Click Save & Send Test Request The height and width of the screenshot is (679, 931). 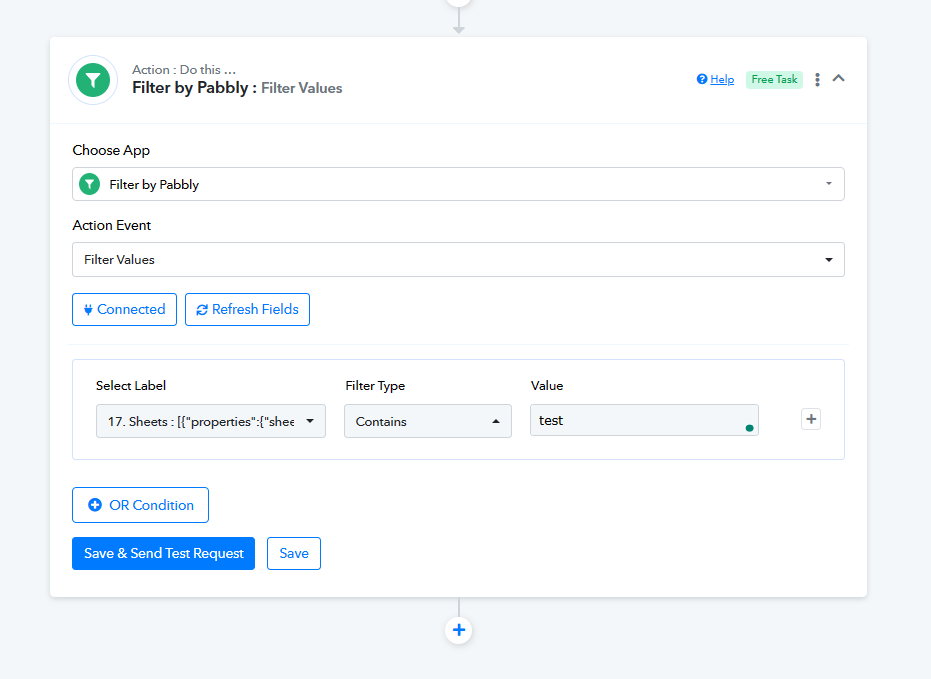(163, 553)
